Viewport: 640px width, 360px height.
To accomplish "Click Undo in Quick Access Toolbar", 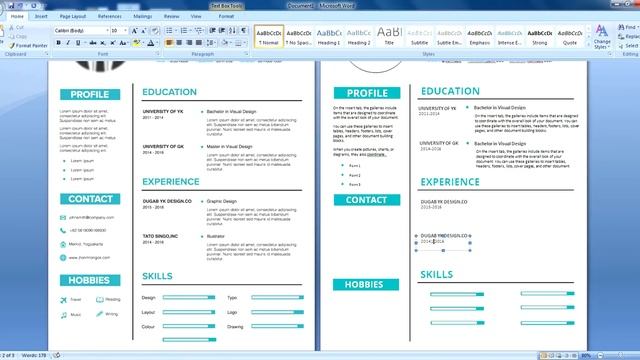I will 20,6.
